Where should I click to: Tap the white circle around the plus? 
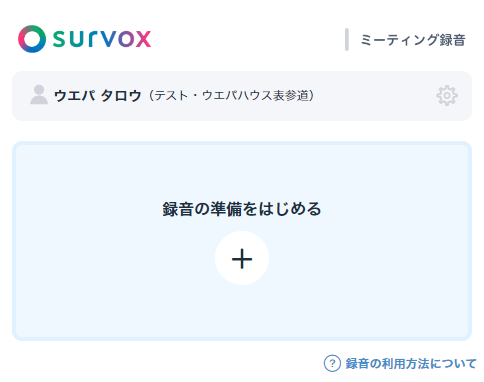(242, 258)
